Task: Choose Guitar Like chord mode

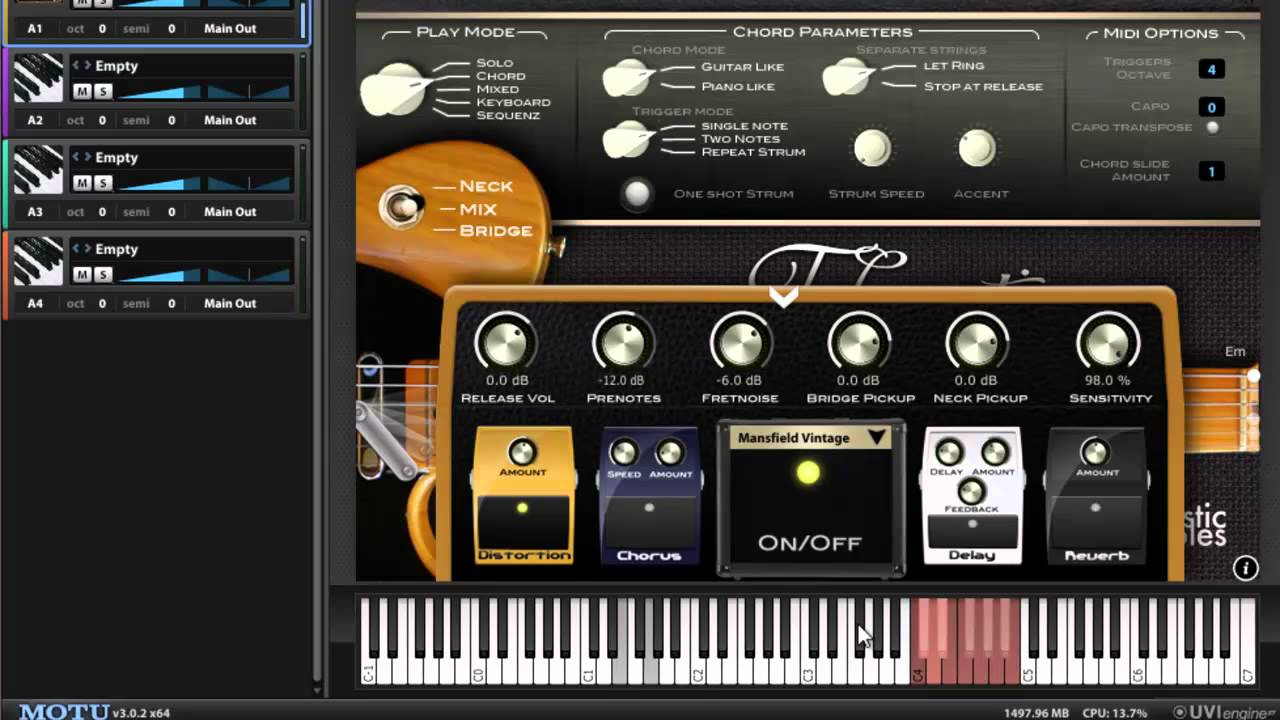Action: point(742,67)
